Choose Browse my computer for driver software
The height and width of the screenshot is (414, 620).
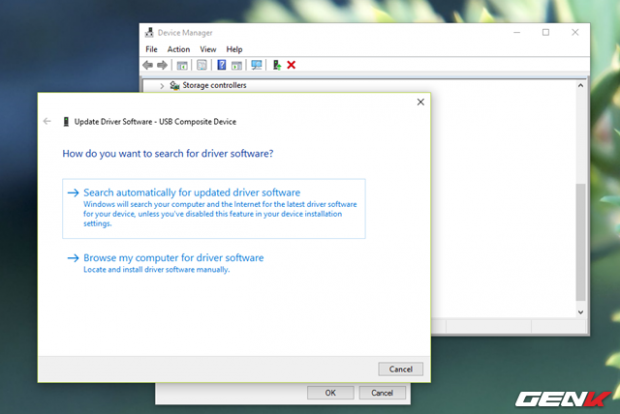coord(173,258)
